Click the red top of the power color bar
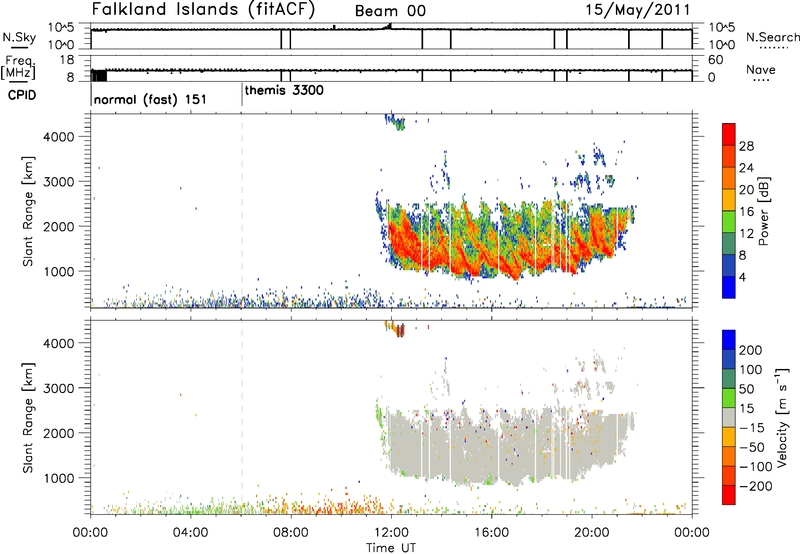 tap(729, 134)
